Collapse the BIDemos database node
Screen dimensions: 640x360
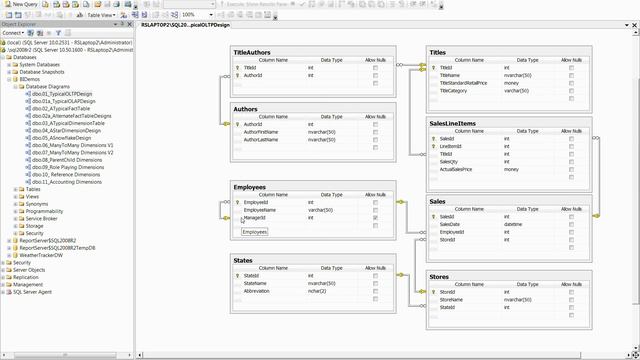(9, 79)
